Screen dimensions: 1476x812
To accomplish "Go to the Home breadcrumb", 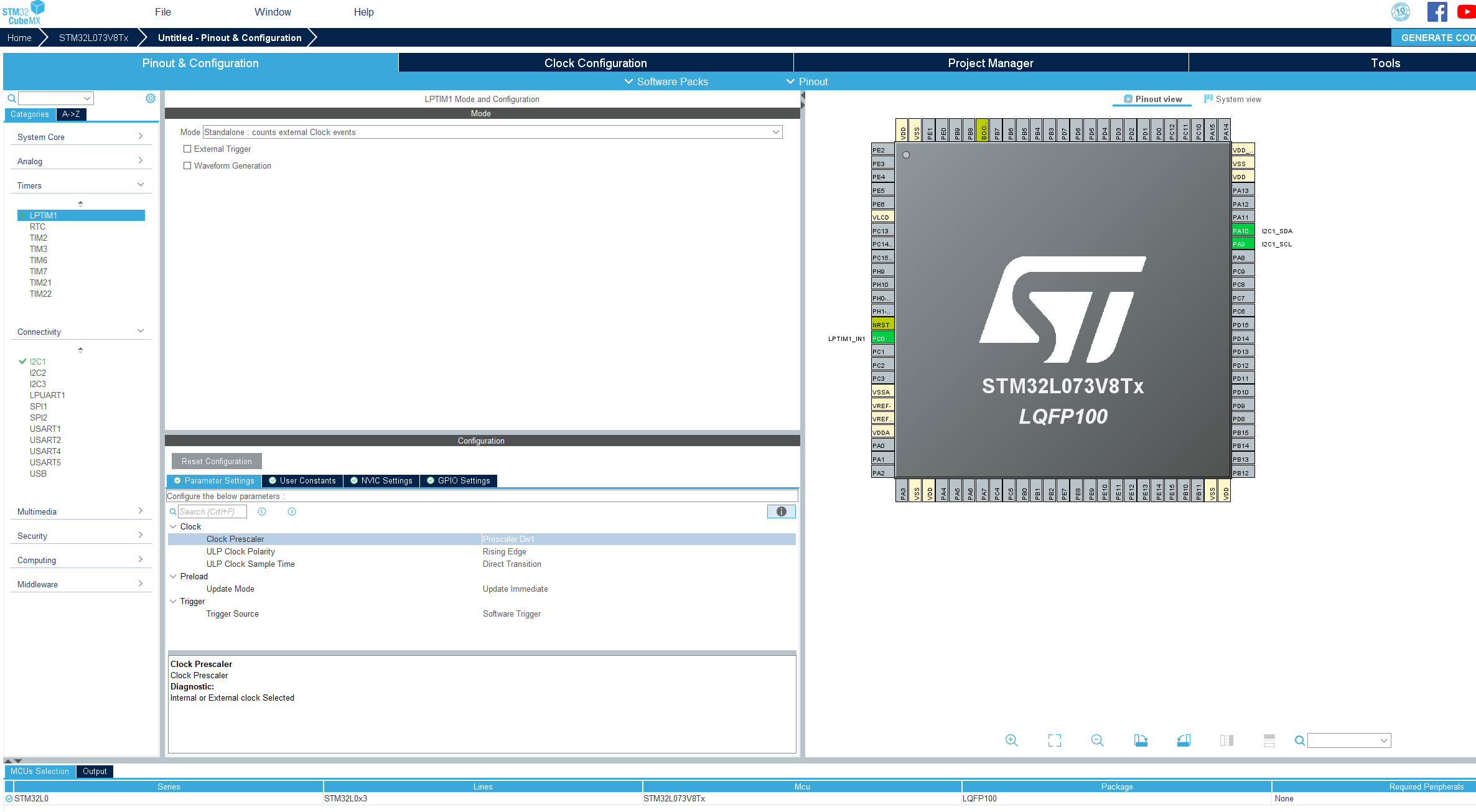I will [x=19, y=37].
